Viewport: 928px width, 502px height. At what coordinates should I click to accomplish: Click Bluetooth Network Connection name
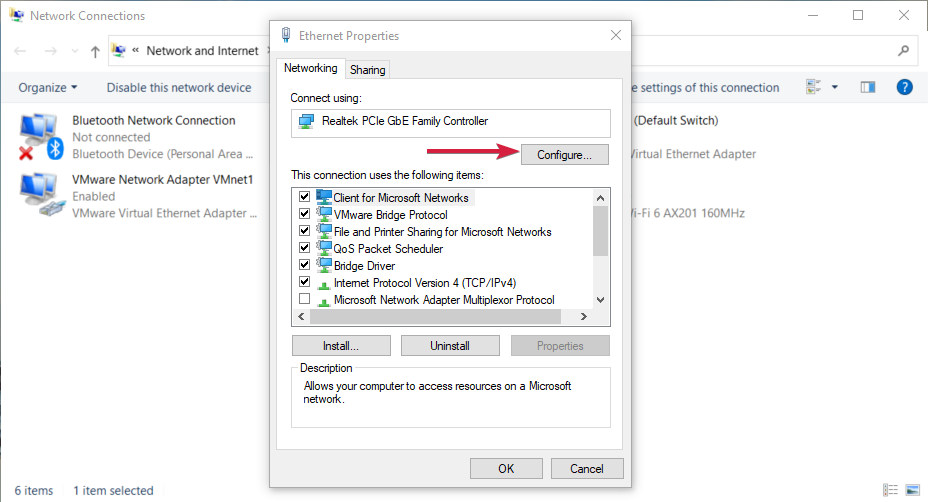tap(154, 120)
